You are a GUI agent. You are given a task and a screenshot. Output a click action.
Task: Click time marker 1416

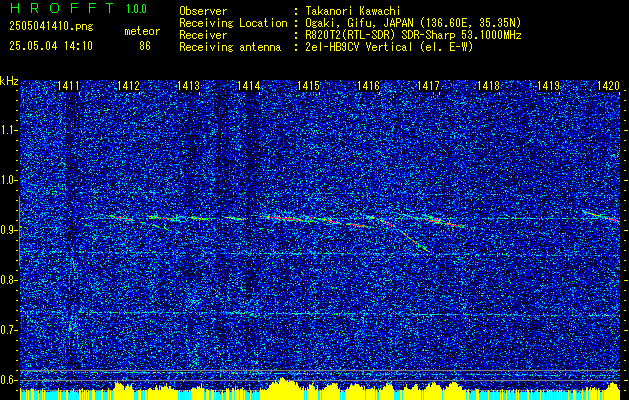(369, 86)
